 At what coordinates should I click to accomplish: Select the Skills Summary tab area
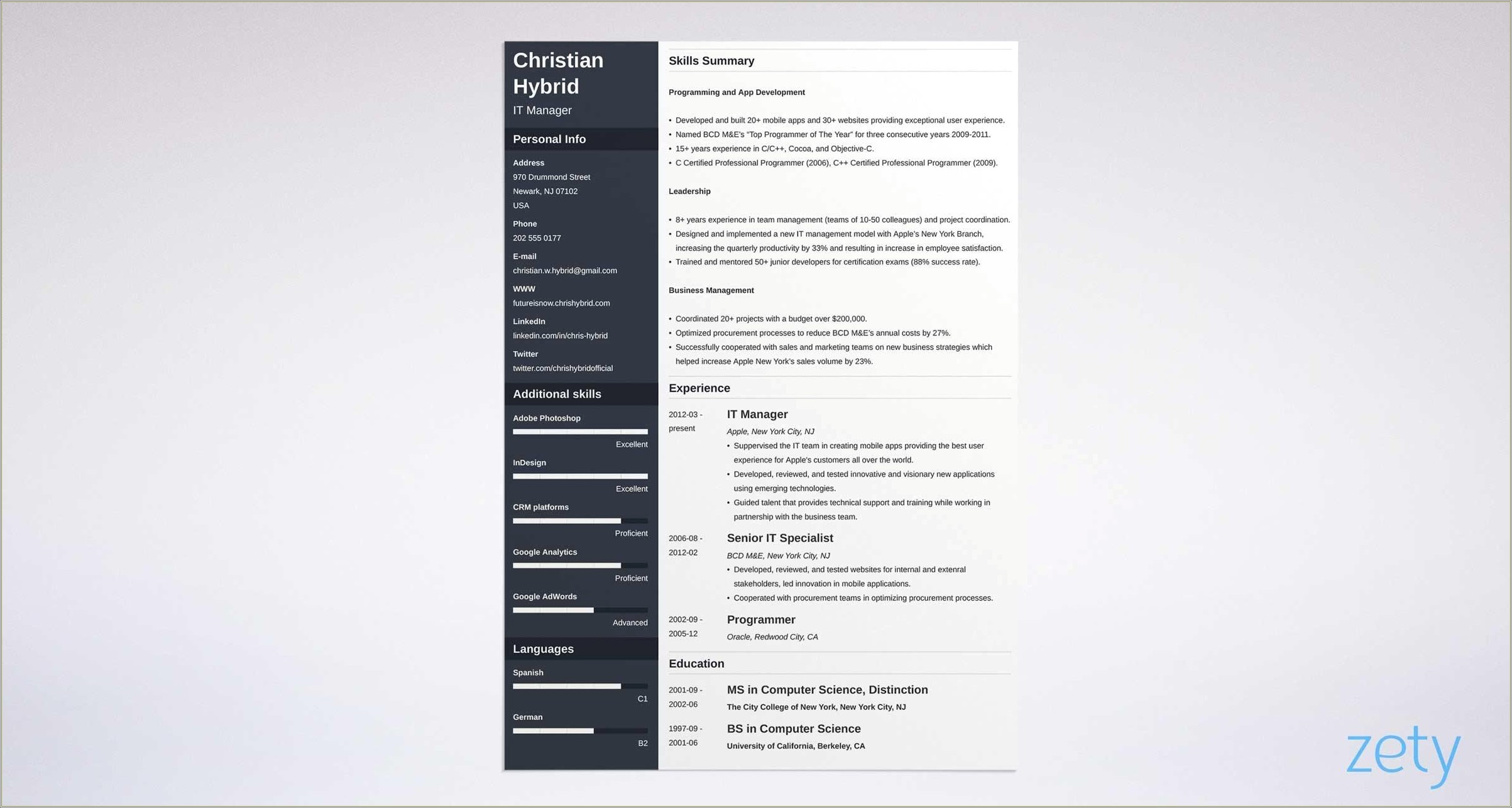(x=713, y=61)
